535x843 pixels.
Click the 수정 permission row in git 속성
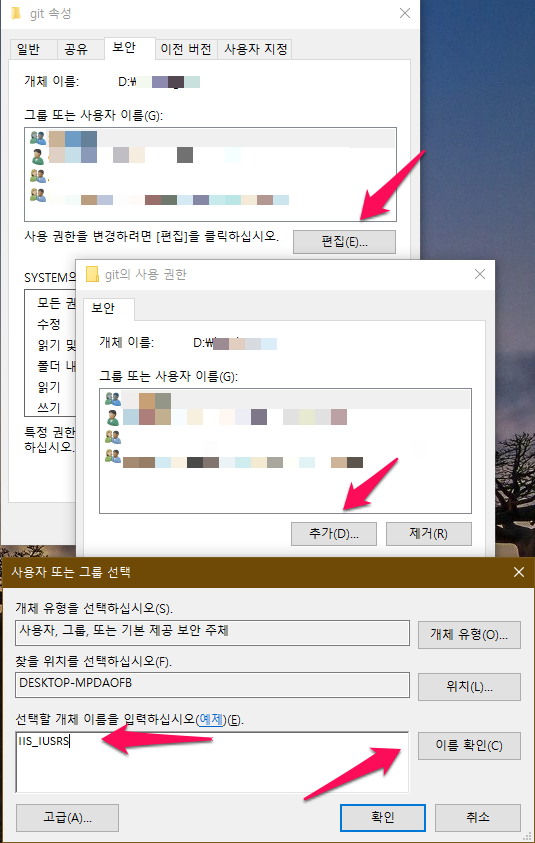pyautogui.click(x=49, y=324)
